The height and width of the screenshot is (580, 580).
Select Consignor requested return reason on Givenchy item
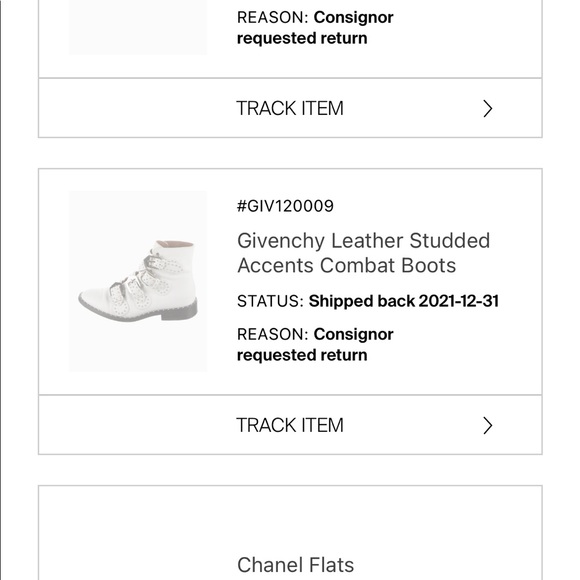(x=315, y=345)
